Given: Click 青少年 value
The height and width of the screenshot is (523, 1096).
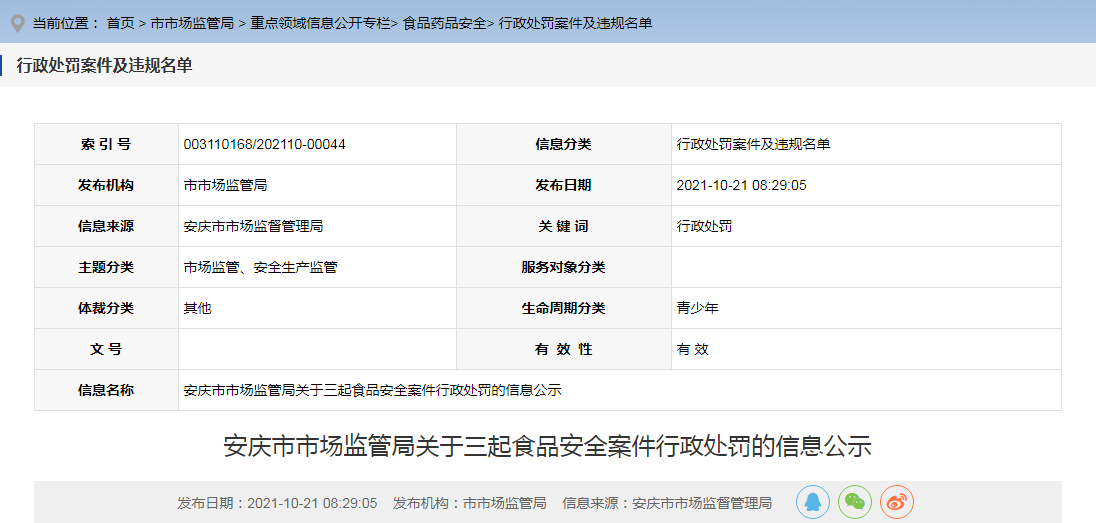Looking at the screenshot, I should coord(698,308).
